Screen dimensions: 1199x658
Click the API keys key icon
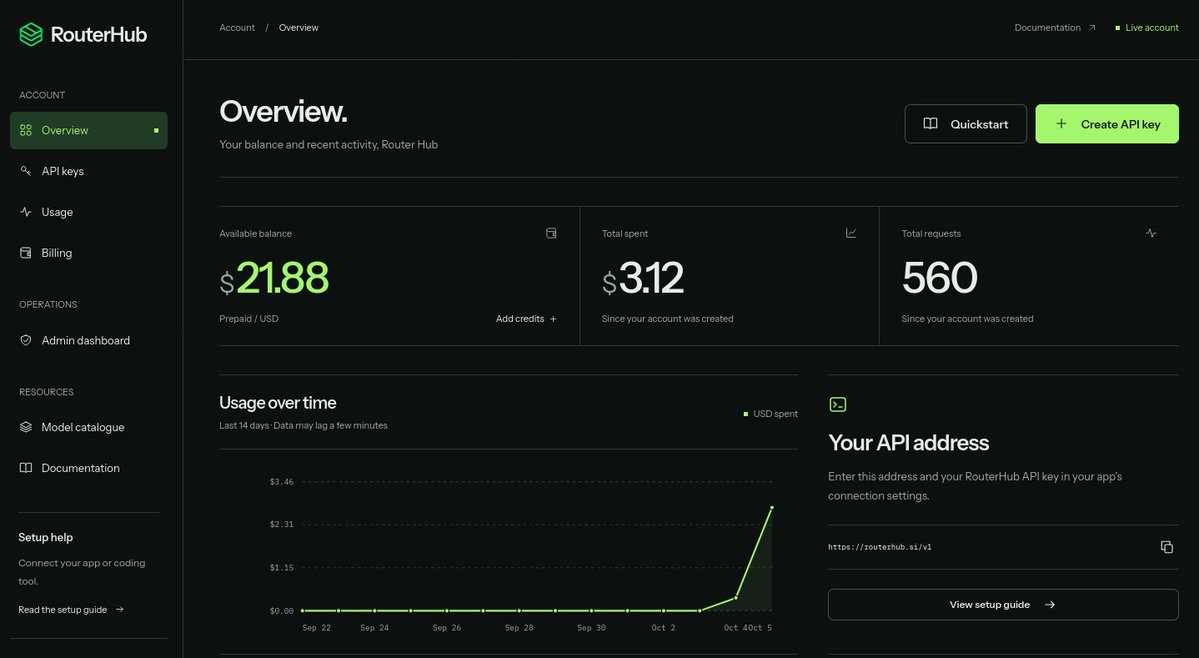tap(26, 171)
